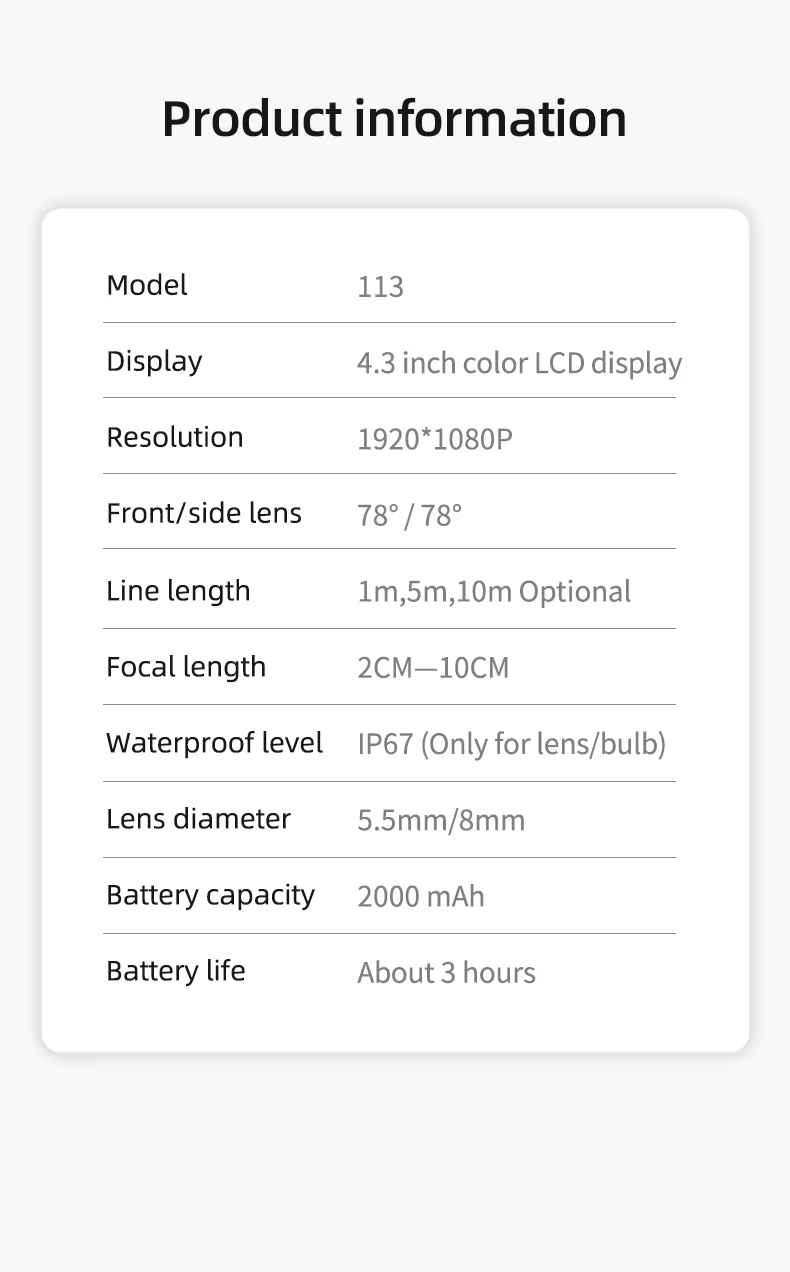
Task: Click the Resolution label
Action: (175, 437)
